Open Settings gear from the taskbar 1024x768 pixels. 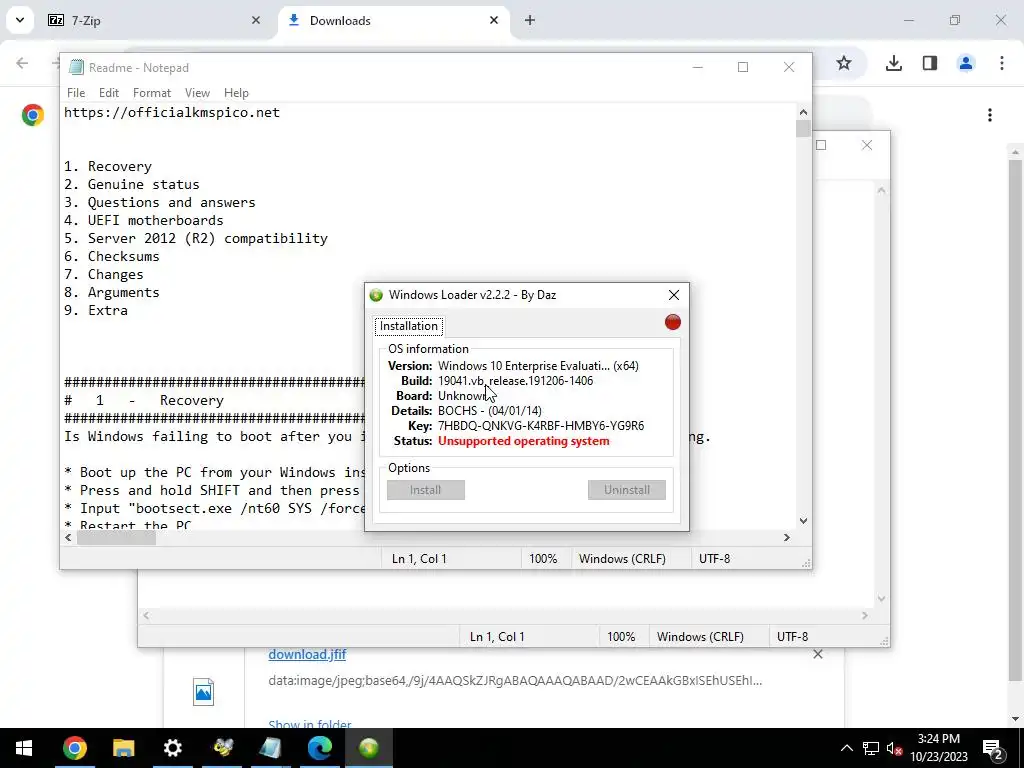pos(172,748)
